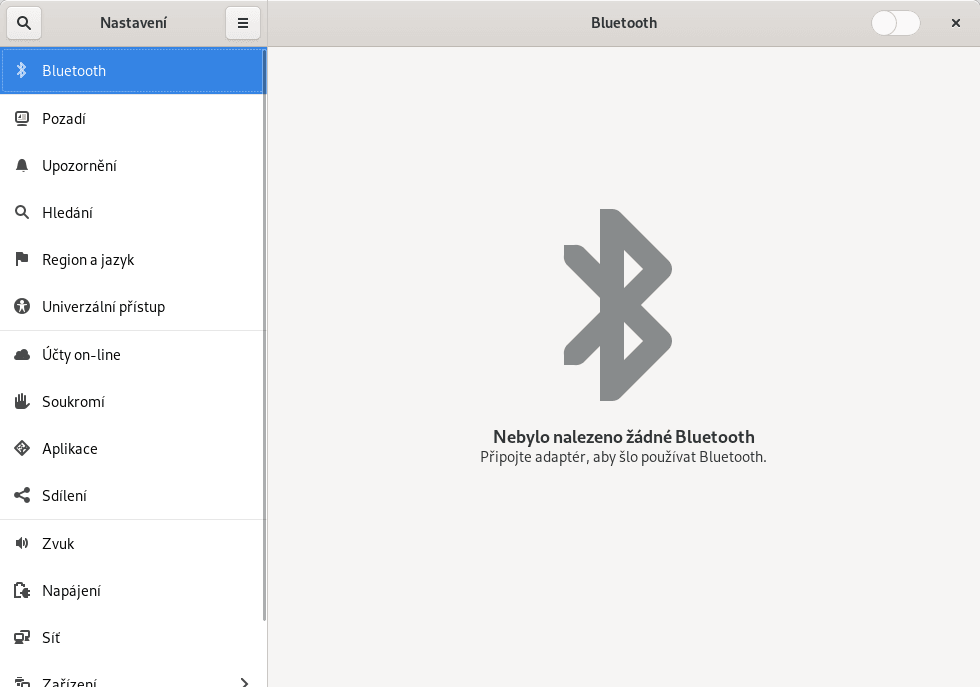Open the Upozornění settings panel
The image size is (980, 687).
(x=132, y=166)
